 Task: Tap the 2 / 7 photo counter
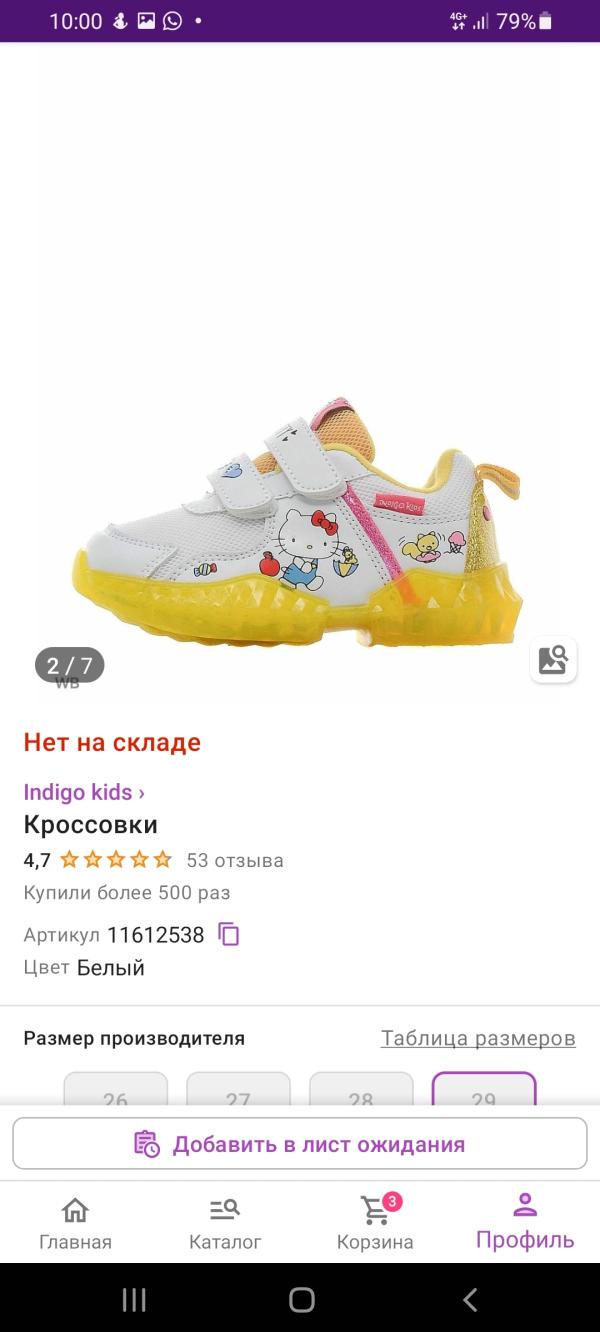[69, 665]
